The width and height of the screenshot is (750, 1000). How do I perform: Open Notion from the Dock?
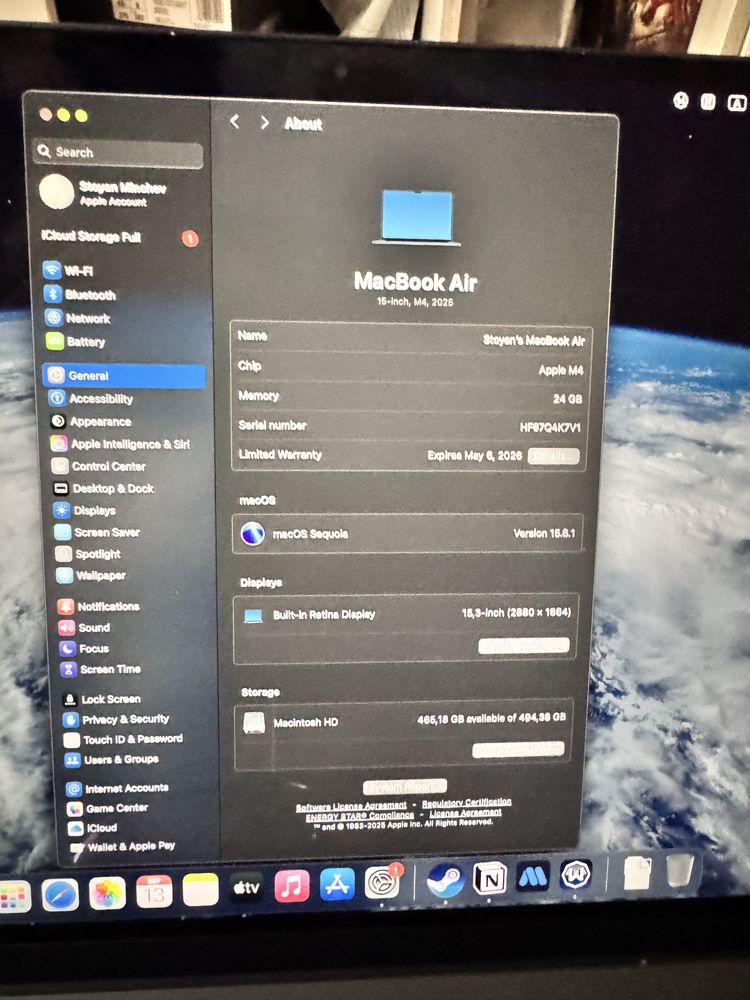point(489,878)
